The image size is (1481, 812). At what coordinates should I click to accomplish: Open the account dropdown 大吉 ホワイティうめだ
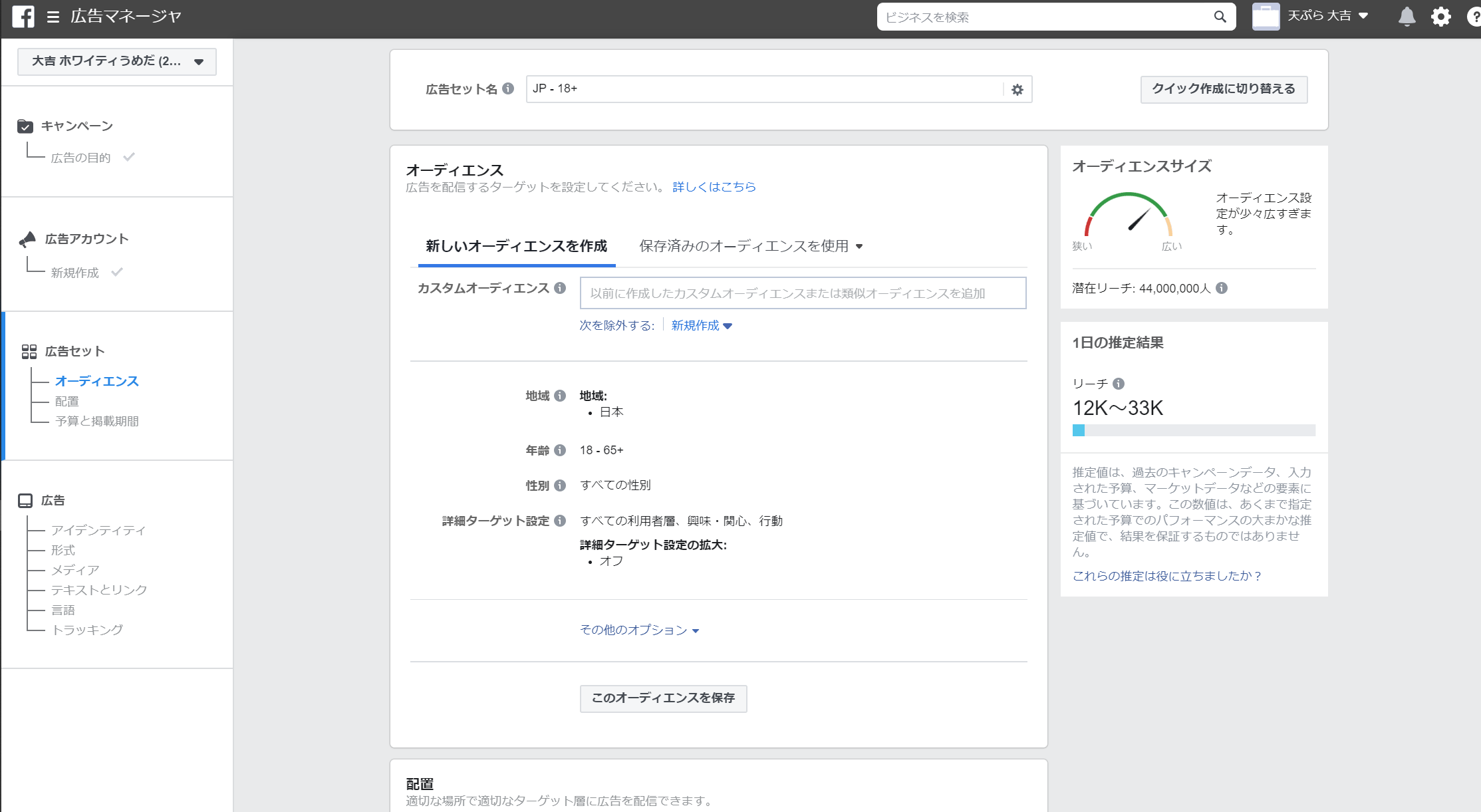point(117,62)
